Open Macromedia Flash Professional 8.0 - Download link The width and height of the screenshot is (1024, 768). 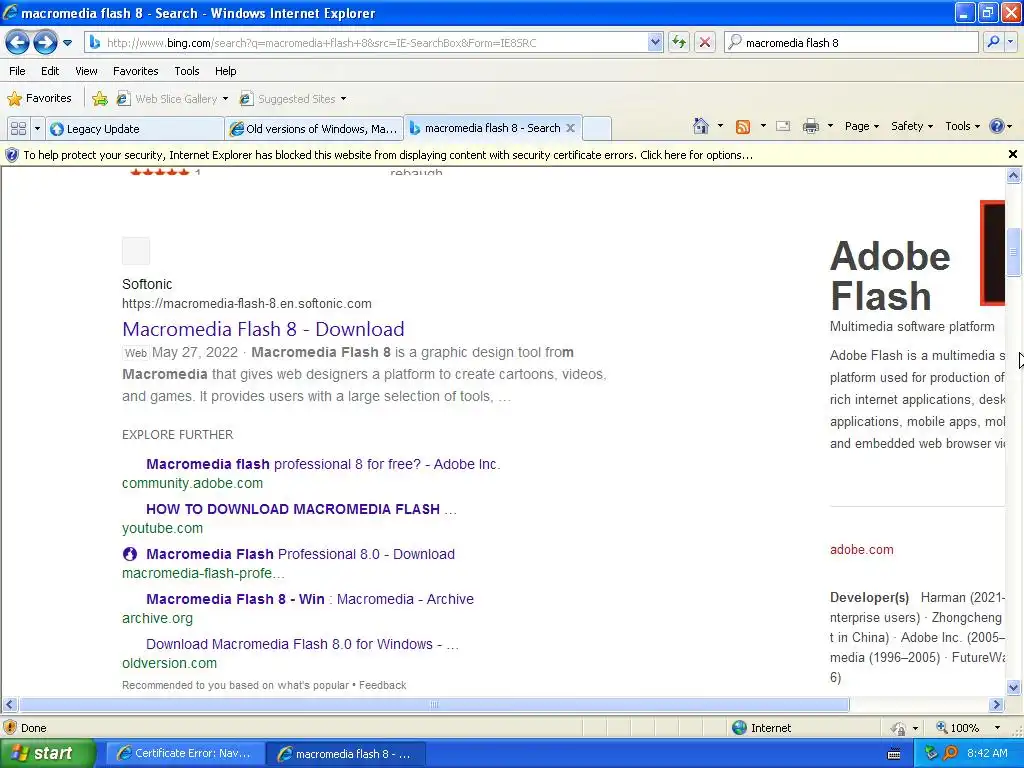point(300,554)
